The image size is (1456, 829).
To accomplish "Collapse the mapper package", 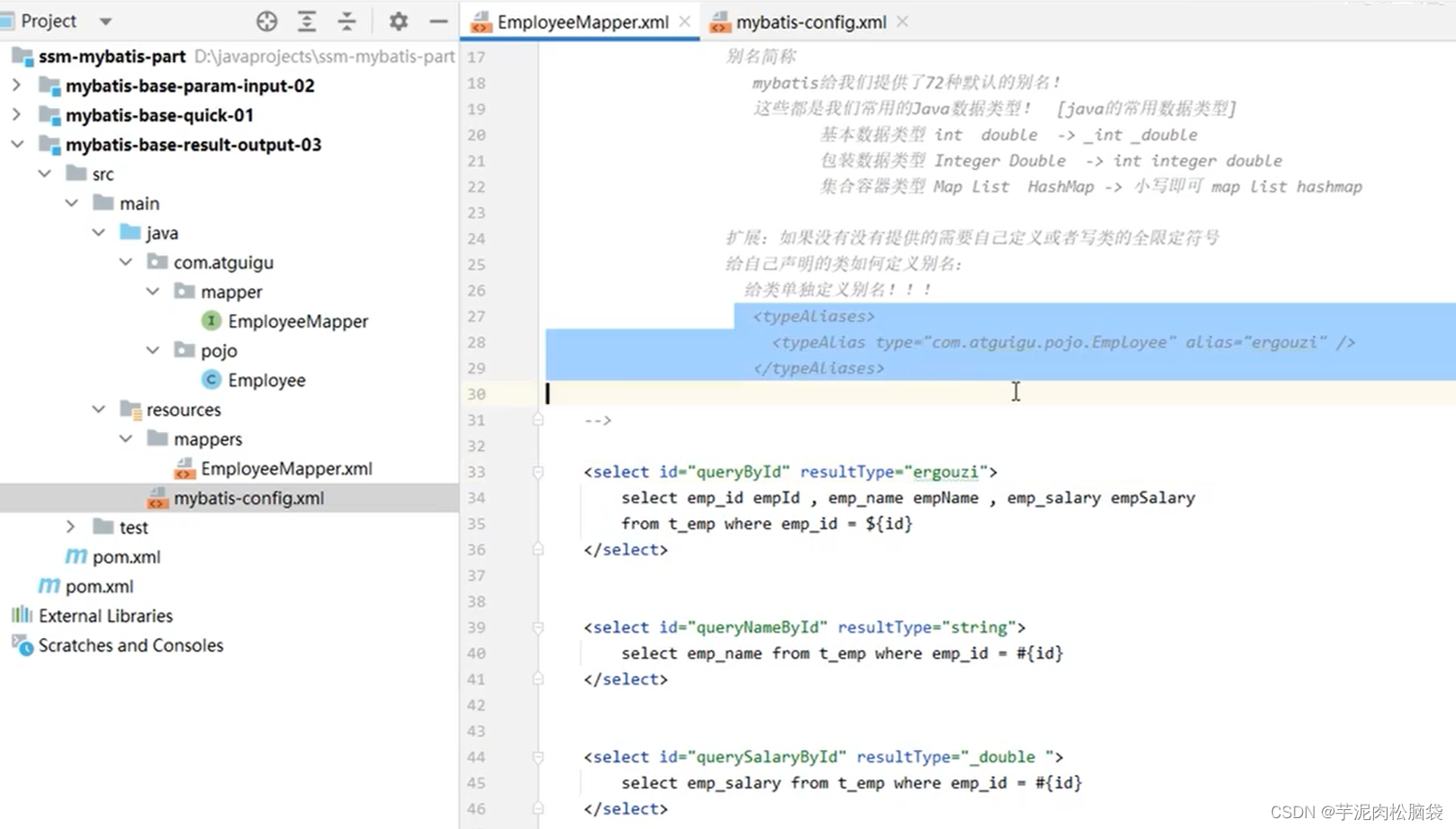I will click(x=152, y=292).
